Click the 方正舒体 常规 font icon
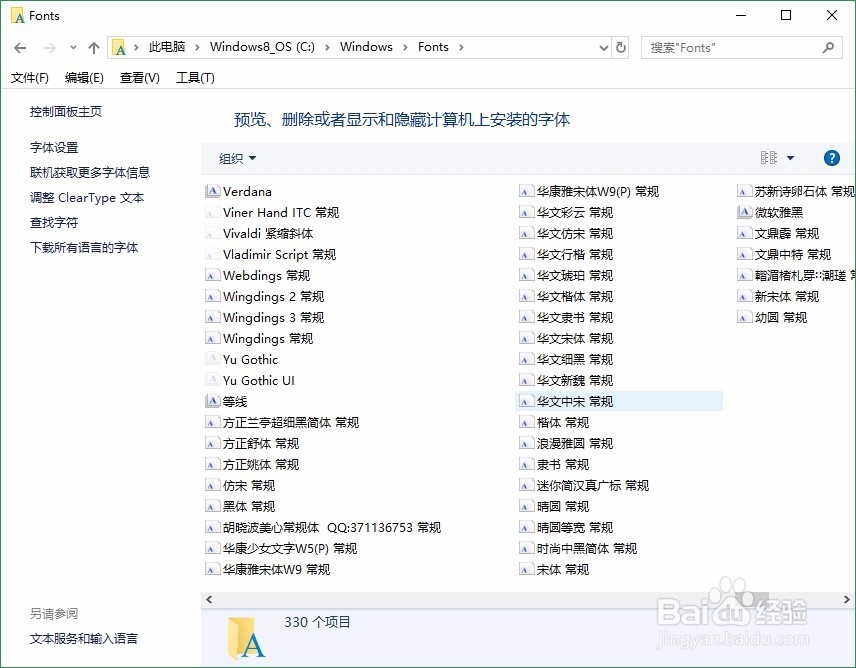Image resolution: width=856 pixels, height=668 pixels. pos(212,443)
